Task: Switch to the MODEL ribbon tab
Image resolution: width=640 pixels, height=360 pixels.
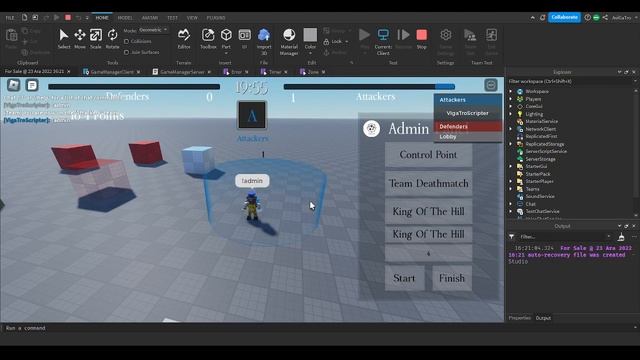Action: [x=125, y=18]
